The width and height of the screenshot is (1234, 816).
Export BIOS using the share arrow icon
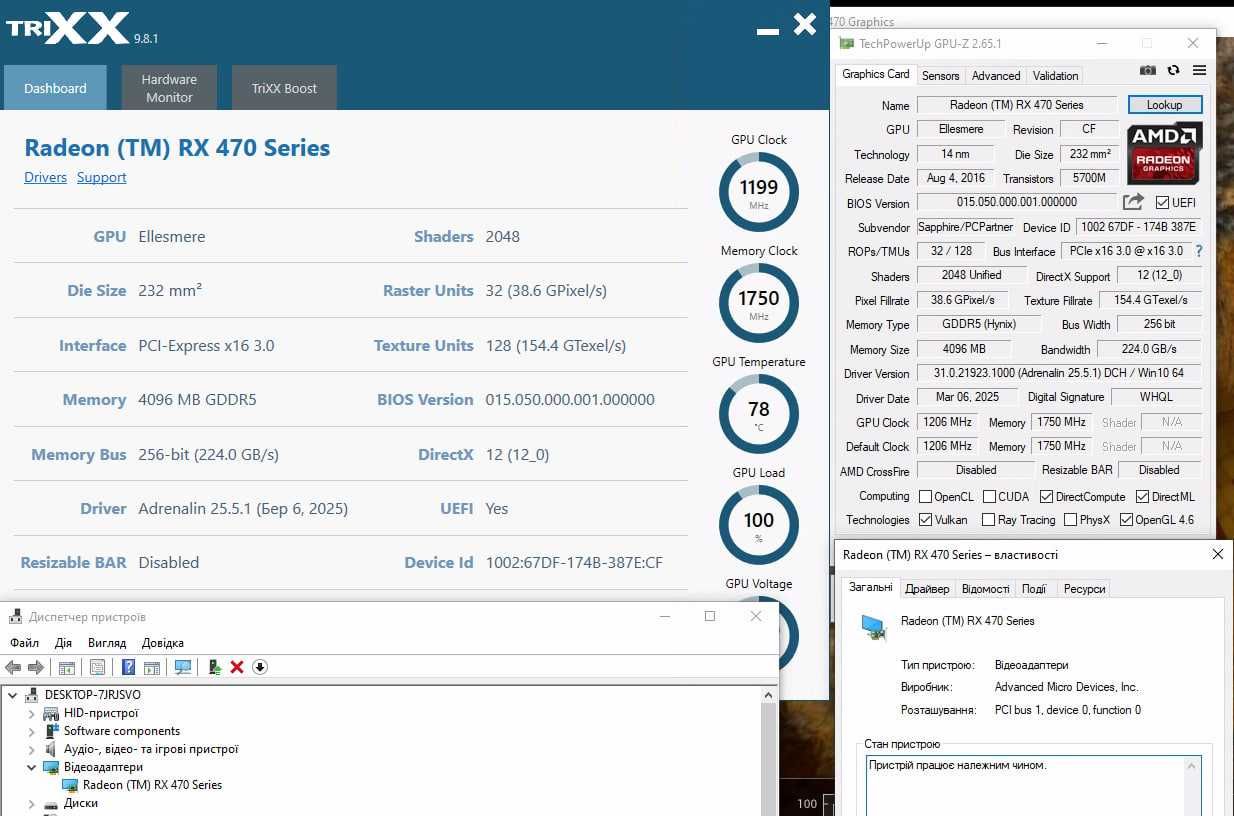point(1134,202)
